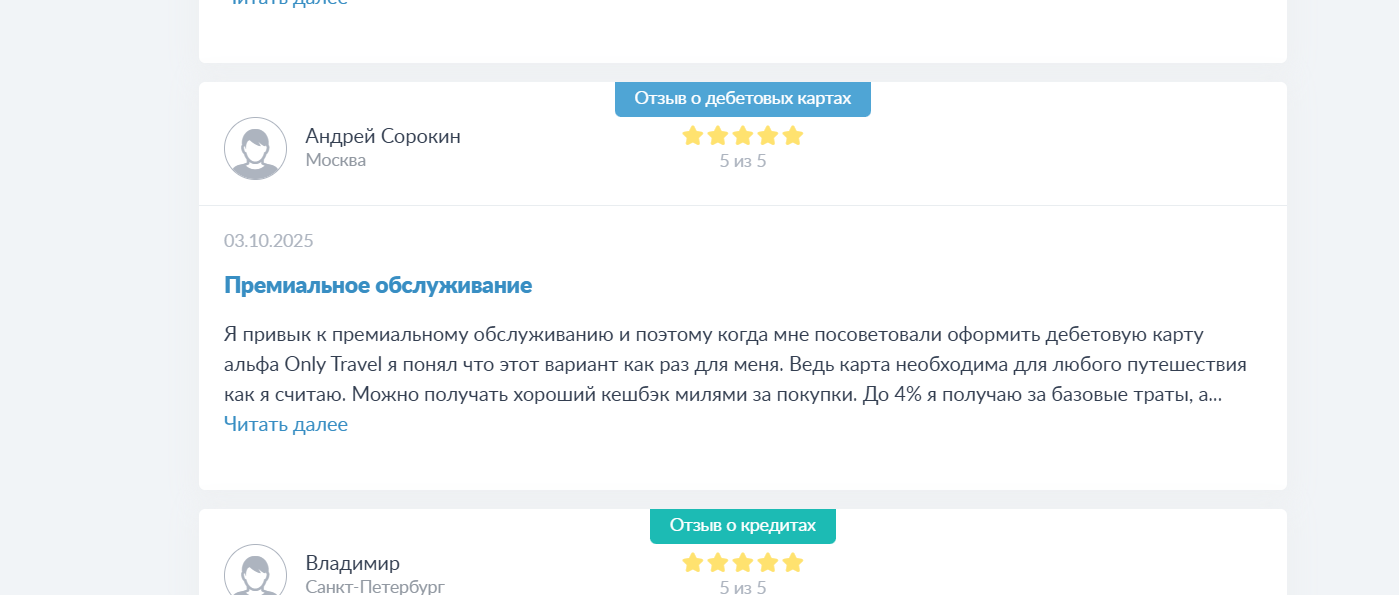1399x595 pixels.
Task: Click the review date 03.10.2025
Action: pos(269,241)
